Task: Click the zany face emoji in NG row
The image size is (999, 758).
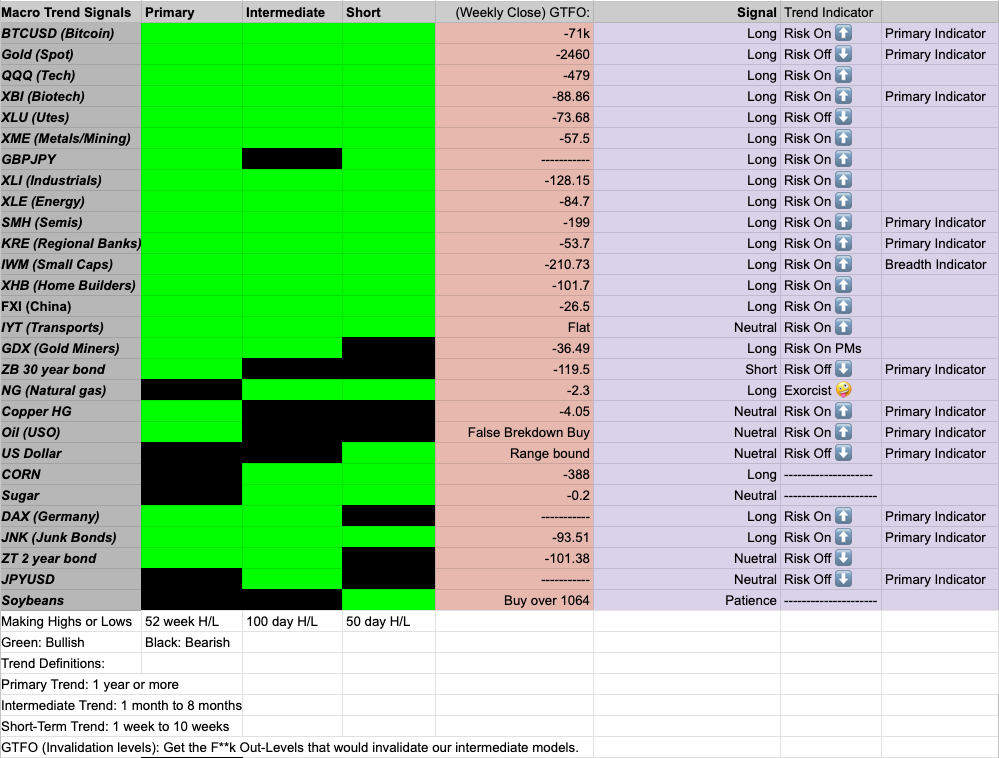Action: point(844,390)
